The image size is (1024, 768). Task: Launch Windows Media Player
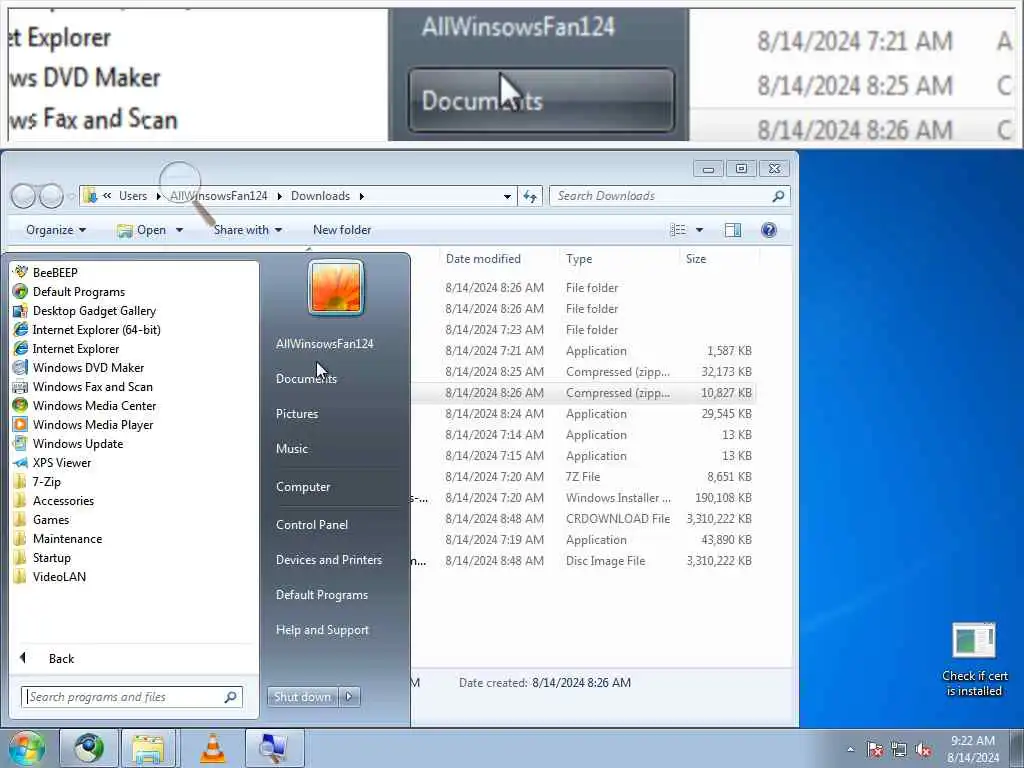(x=93, y=424)
